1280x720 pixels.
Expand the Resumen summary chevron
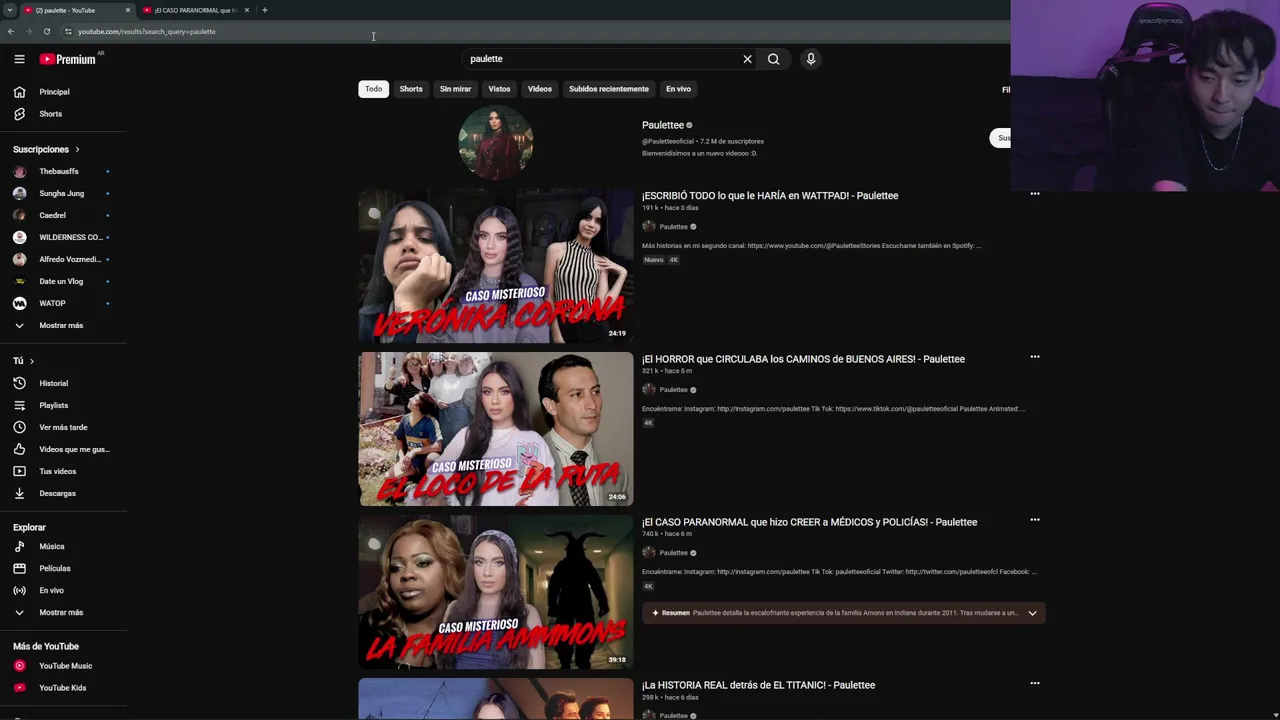(1032, 613)
